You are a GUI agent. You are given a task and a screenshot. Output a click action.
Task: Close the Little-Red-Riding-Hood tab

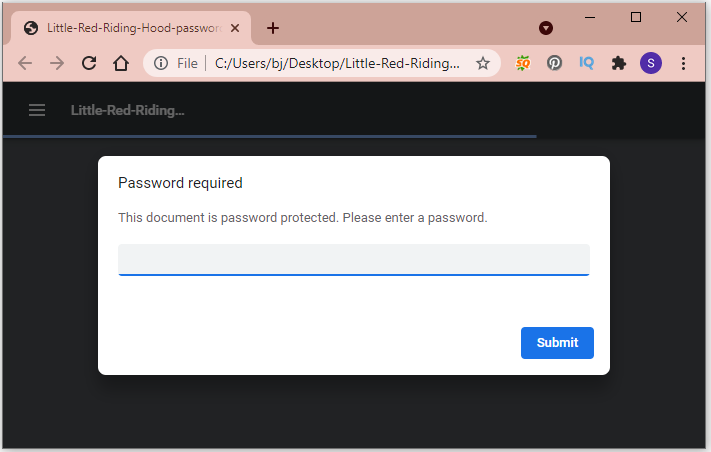click(x=235, y=28)
